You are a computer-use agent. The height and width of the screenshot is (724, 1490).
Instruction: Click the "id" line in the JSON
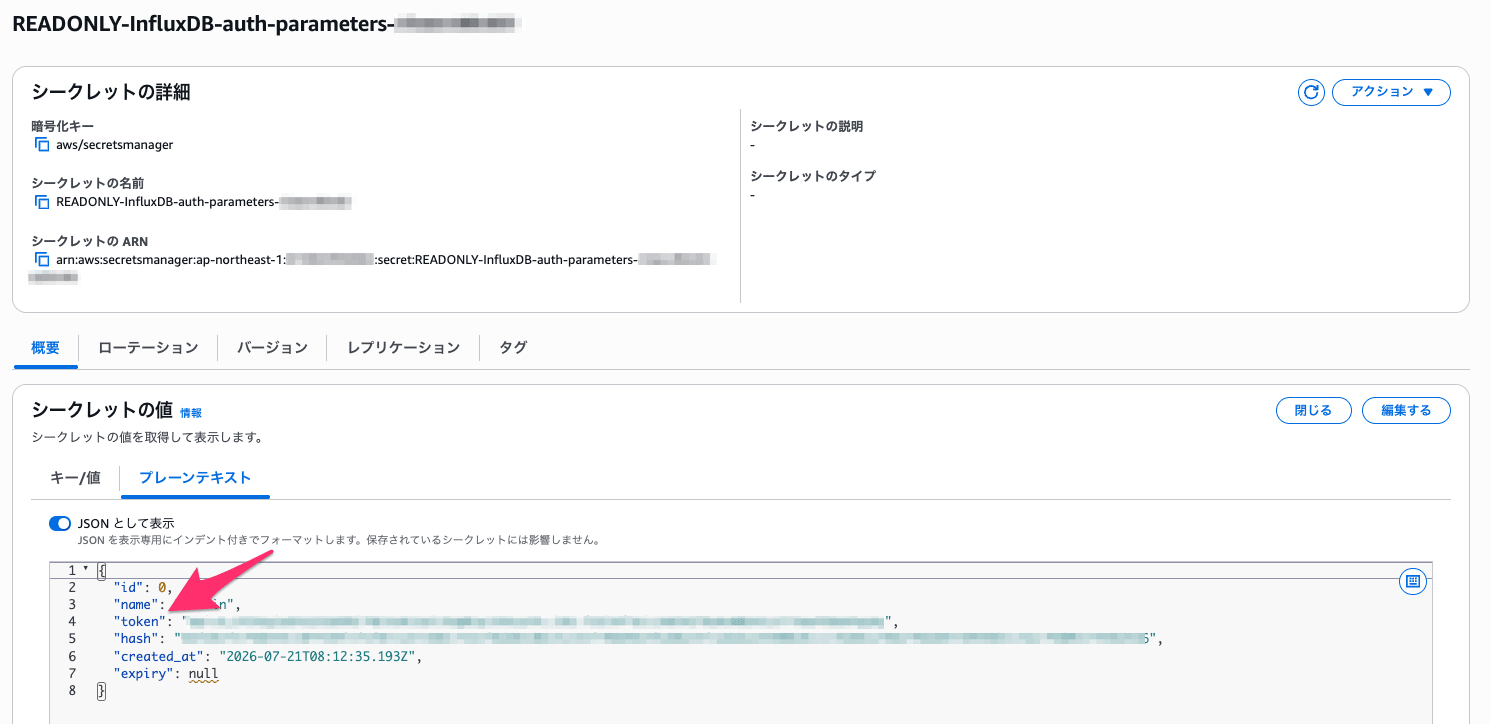pyautogui.click(x=142, y=587)
